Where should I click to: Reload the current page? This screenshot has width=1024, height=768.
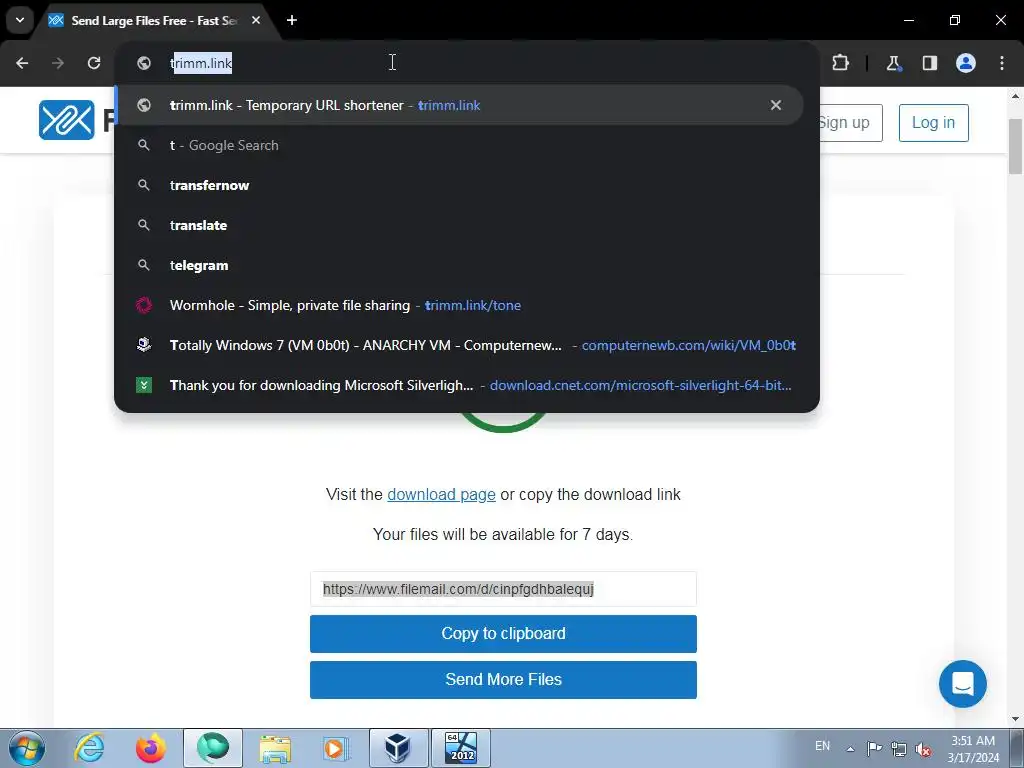94,63
